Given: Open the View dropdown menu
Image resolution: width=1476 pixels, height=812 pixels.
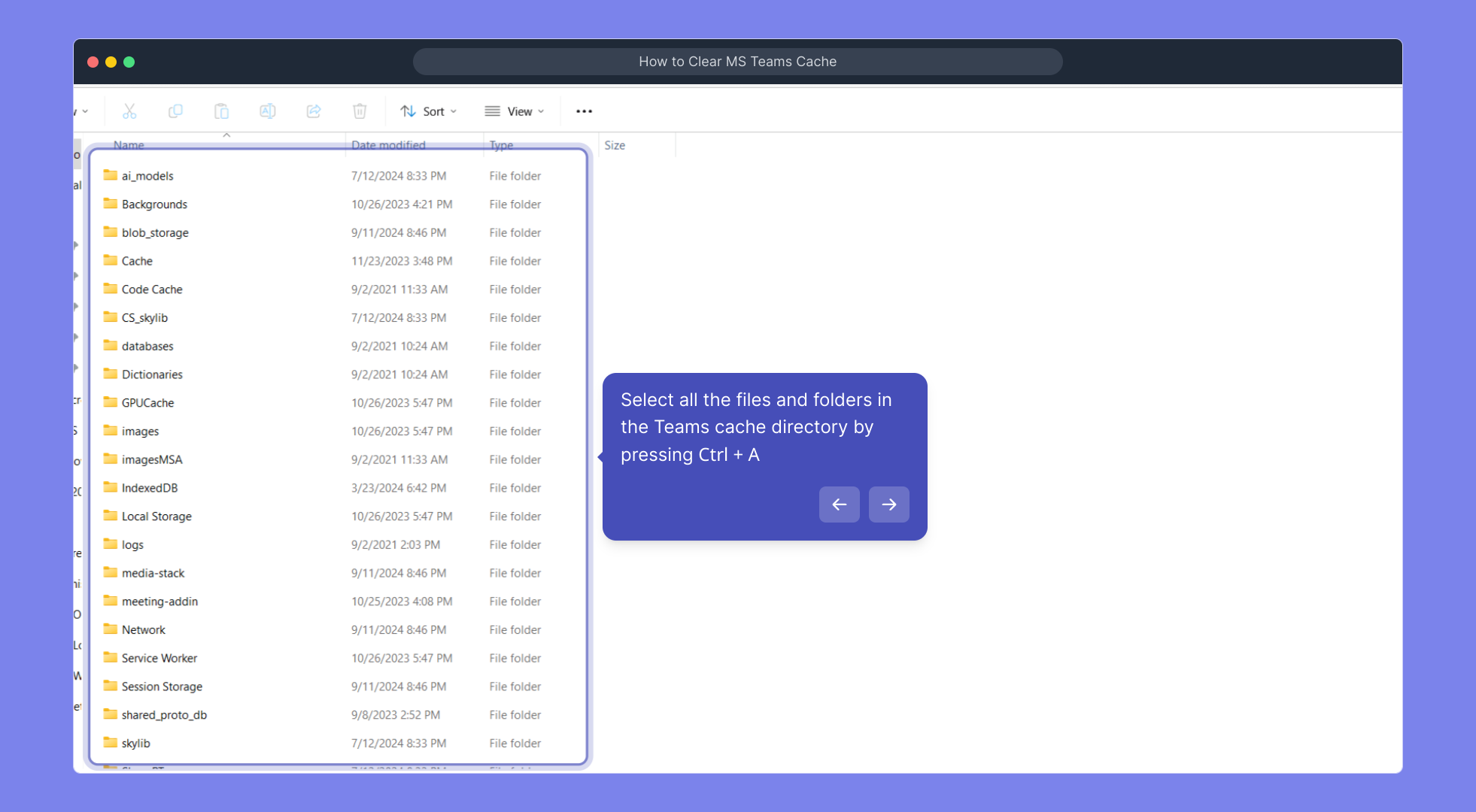Looking at the screenshot, I should pos(515,111).
